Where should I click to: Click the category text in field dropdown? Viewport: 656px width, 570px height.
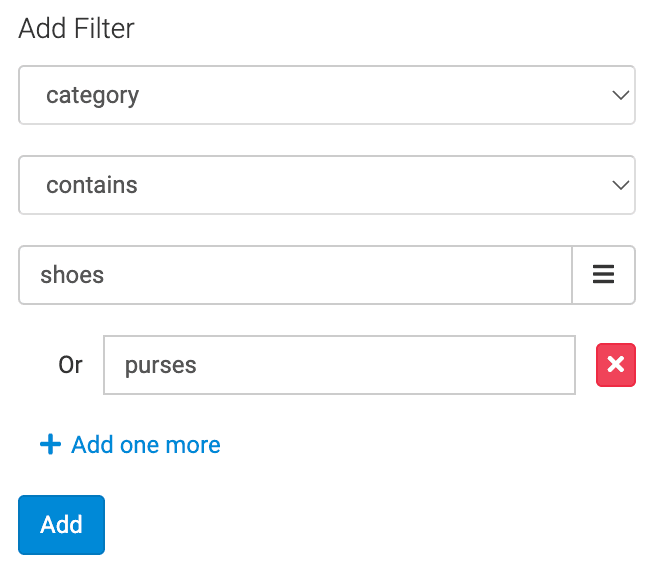[92, 96]
